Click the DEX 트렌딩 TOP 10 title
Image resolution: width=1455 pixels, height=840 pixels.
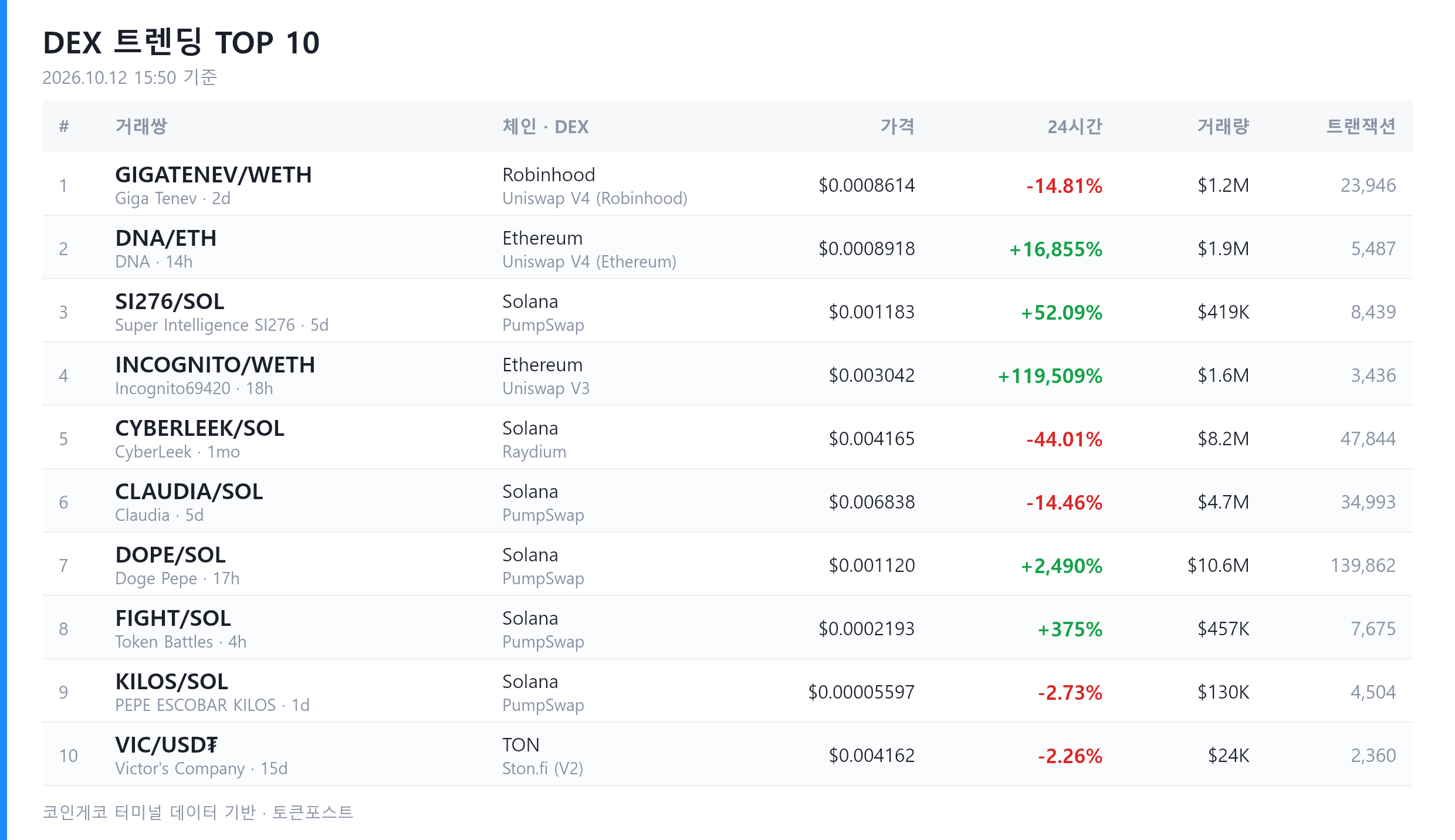(x=181, y=42)
